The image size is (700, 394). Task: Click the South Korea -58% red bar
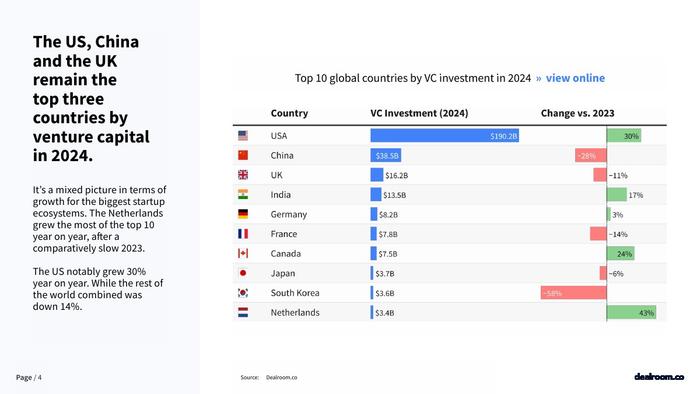pyautogui.click(x=574, y=293)
